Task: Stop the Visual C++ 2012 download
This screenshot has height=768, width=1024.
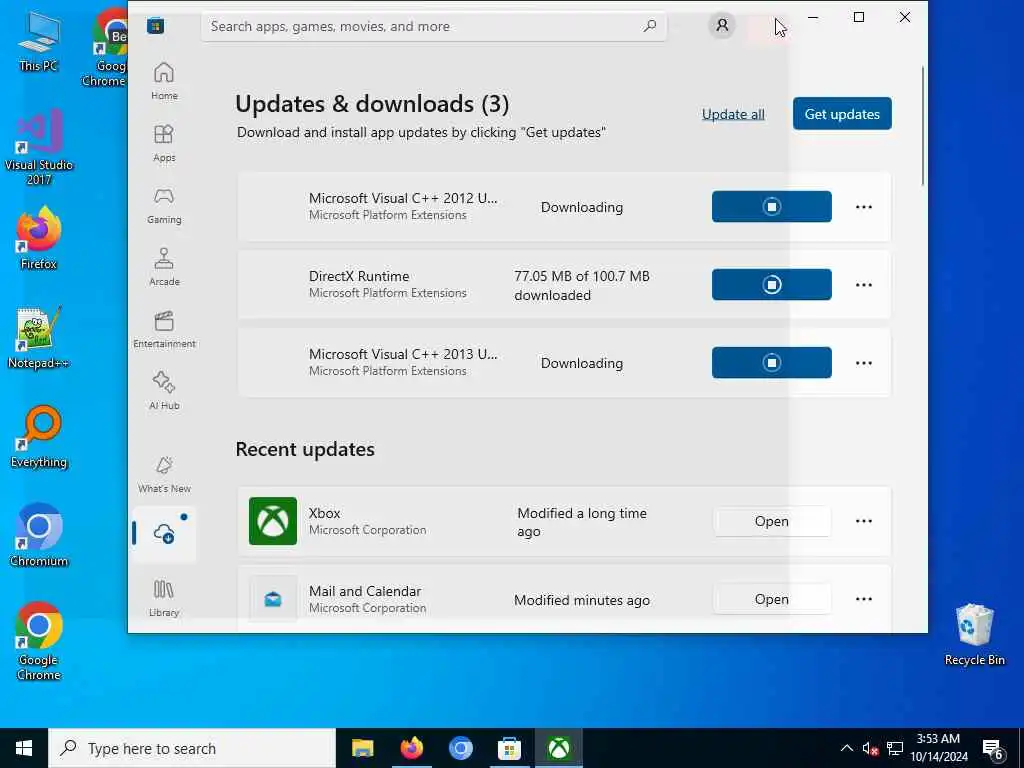Action: (771, 206)
